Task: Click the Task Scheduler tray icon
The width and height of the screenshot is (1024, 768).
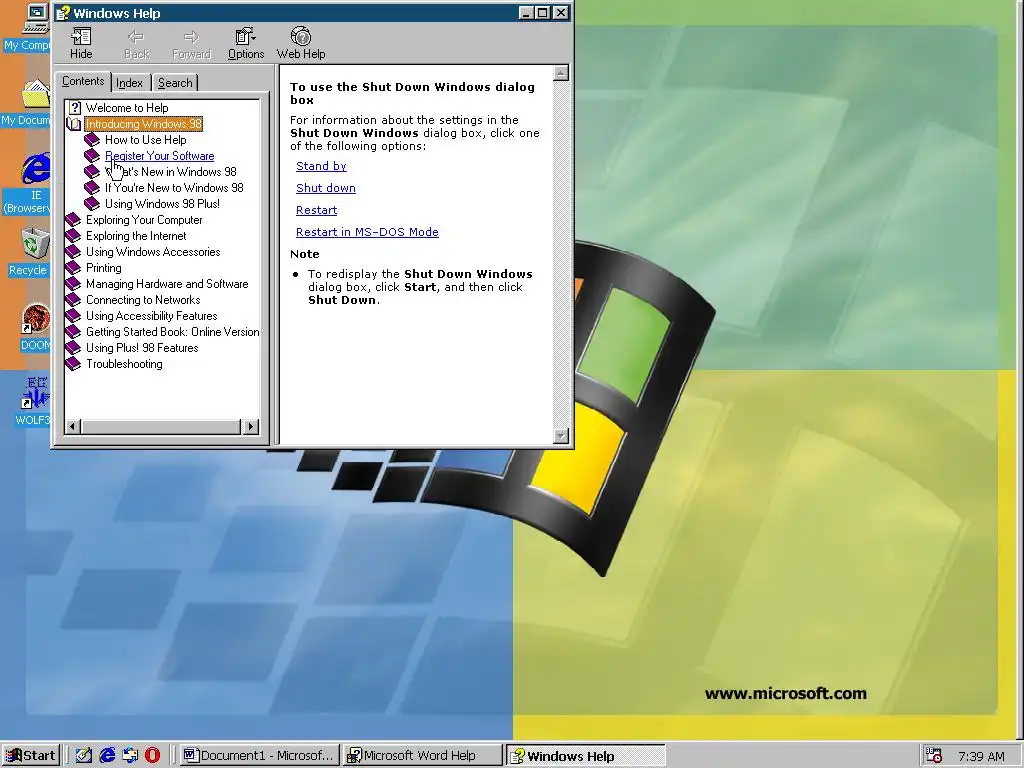Action: point(934,756)
